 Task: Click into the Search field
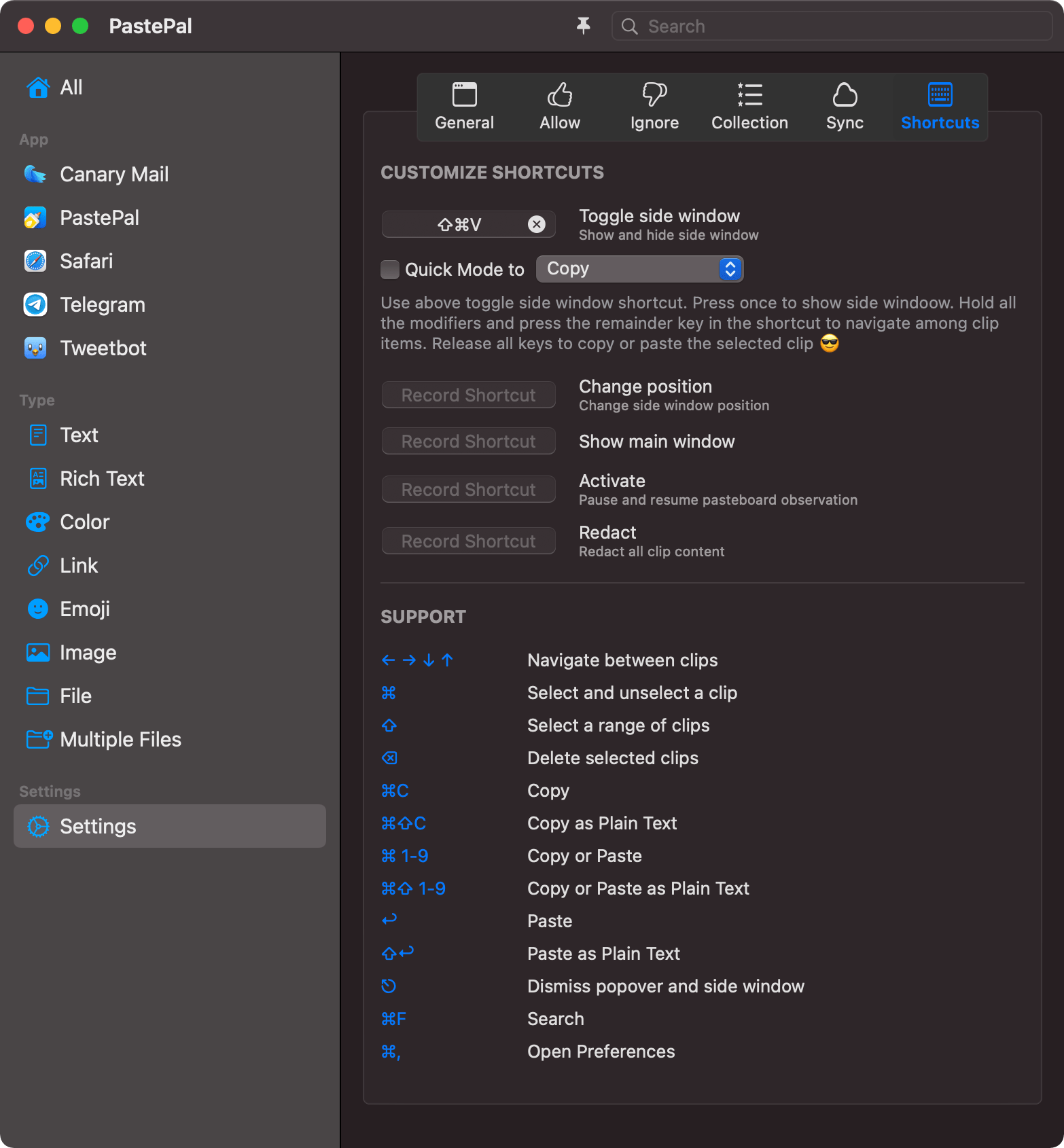click(832, 26)
